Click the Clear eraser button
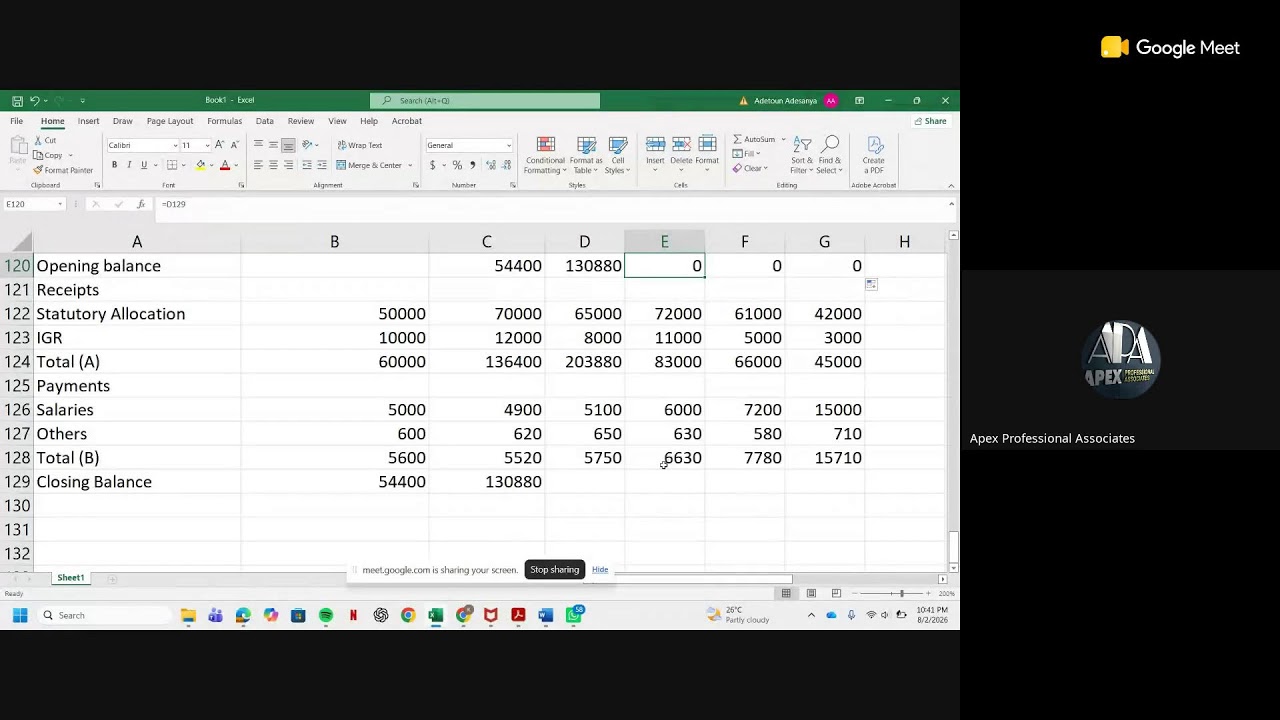The image size is (1280, 720). pos(750,169)
